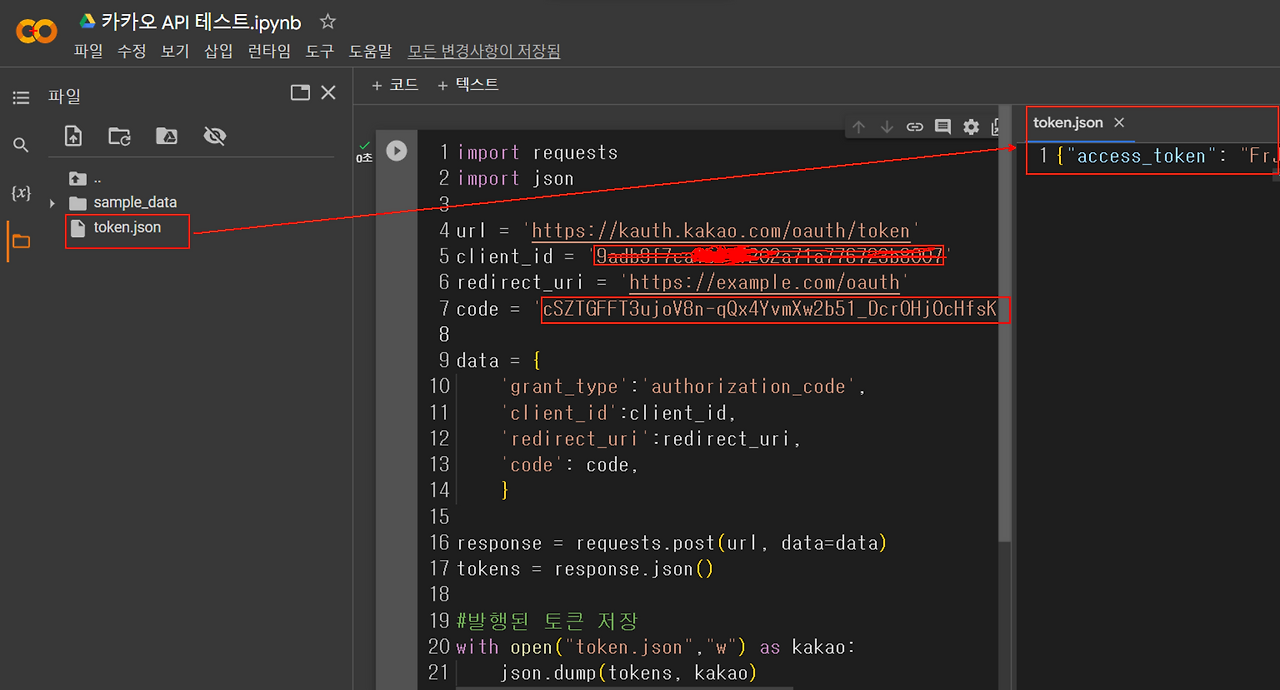Toggle hidden files visibility eye icon
This screenshot has width=1280, height=690.
click(214, 136)
